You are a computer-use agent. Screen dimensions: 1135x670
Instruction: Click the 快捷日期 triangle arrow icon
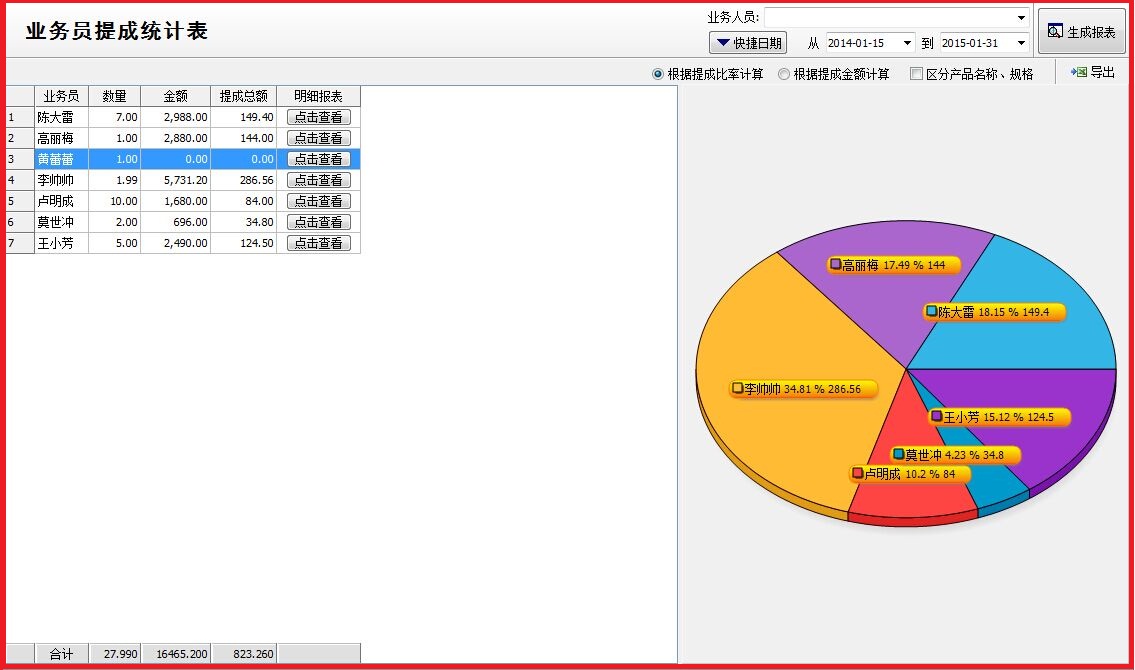(722, 43)
